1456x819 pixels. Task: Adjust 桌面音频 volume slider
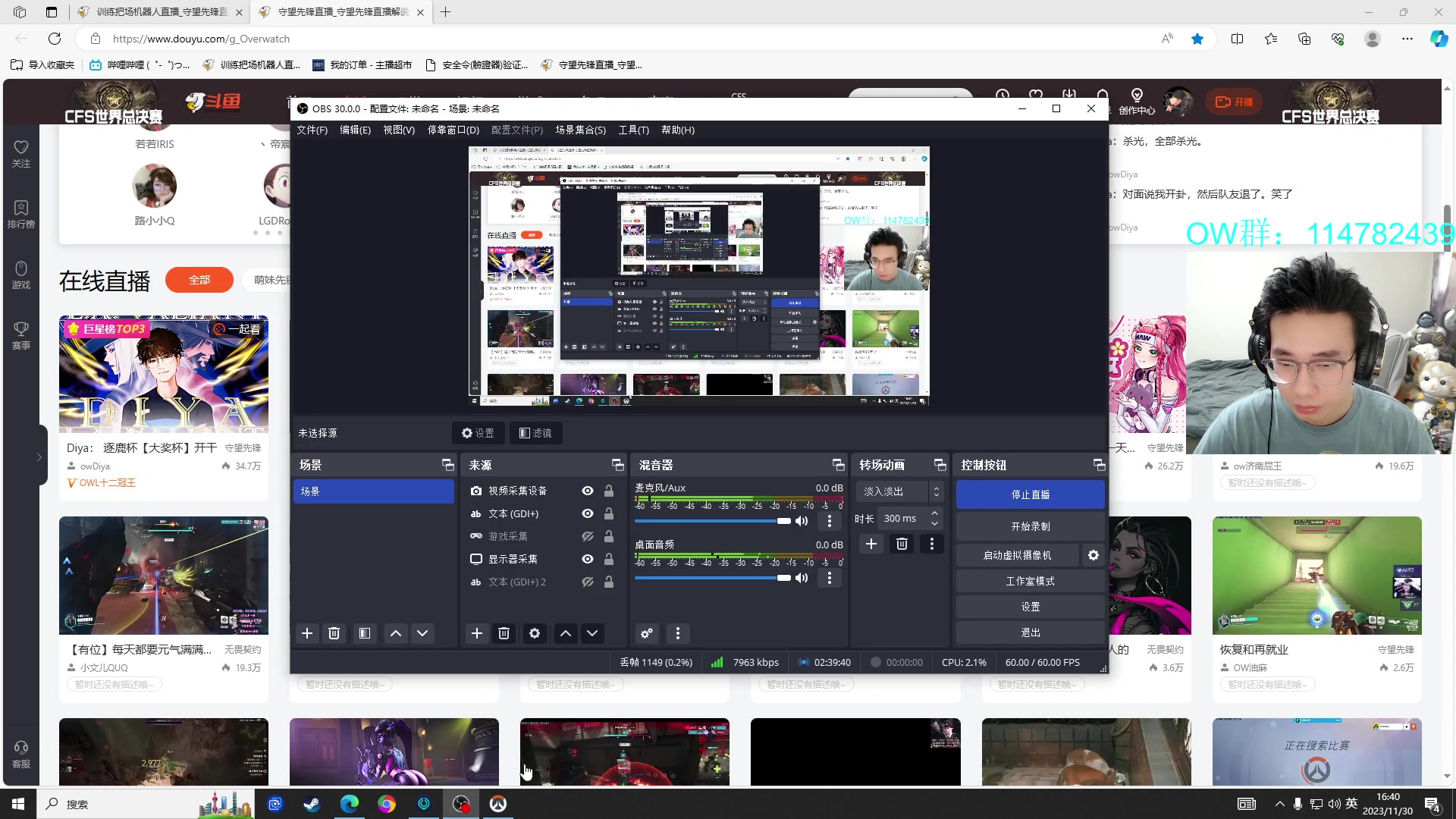click(713, 578)
